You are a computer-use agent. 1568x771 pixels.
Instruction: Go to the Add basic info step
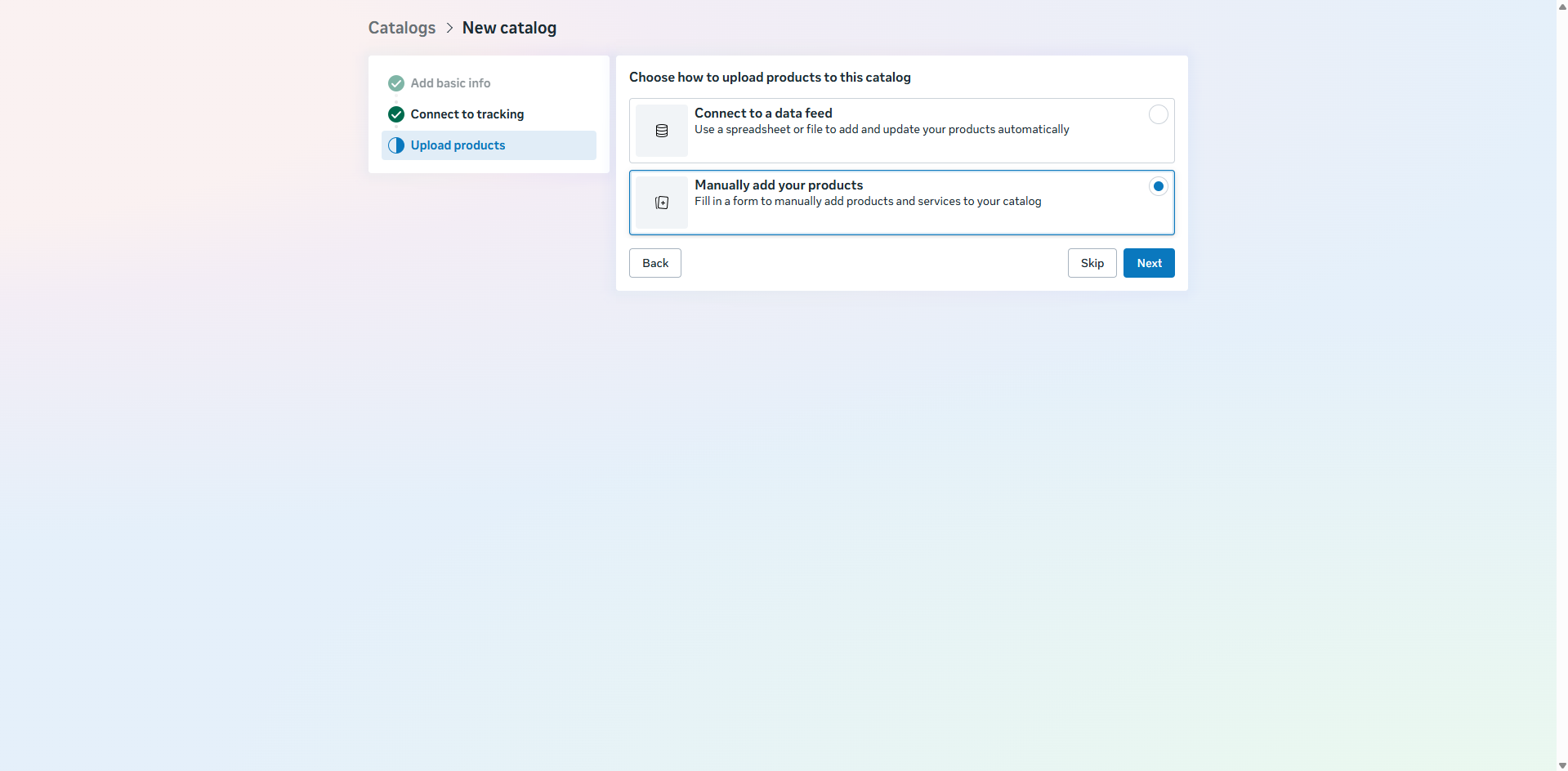tap(489, 83)
